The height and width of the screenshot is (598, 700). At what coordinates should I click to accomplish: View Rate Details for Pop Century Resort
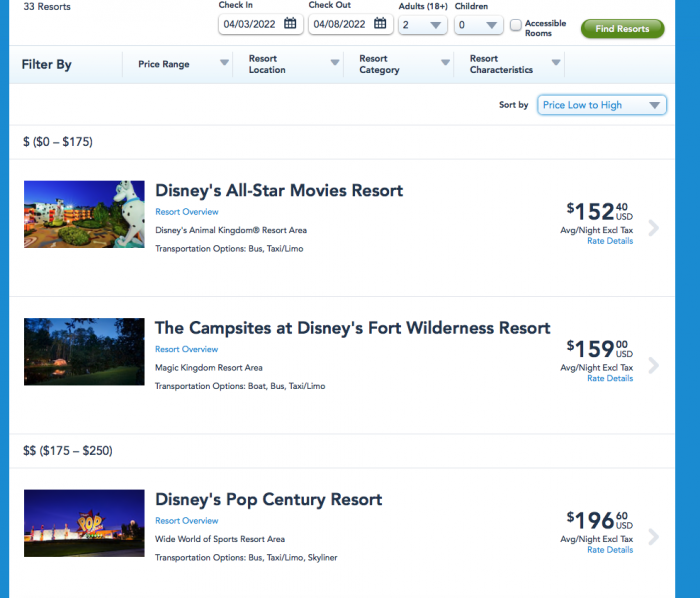coord(610,550)
